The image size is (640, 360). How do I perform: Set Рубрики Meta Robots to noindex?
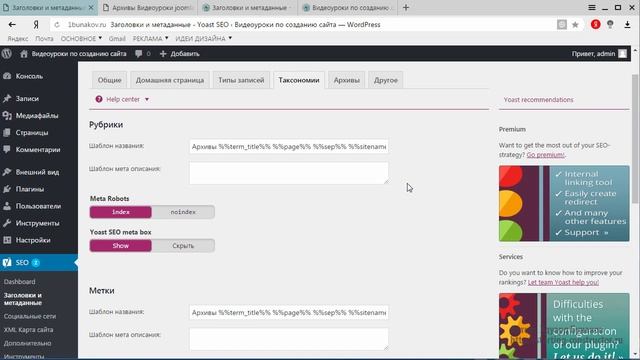tap(183, 212)
